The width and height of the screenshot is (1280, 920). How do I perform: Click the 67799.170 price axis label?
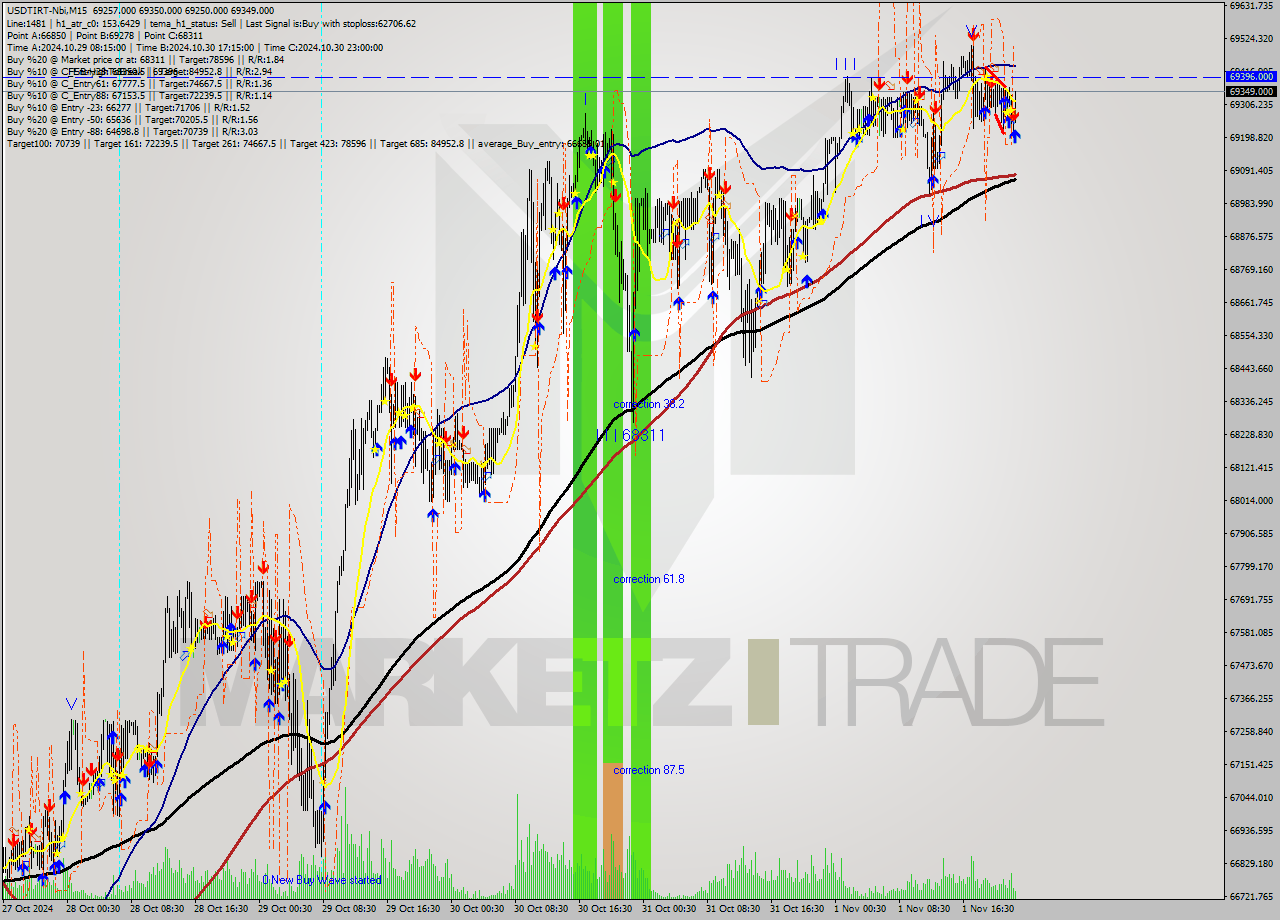coord(1251,566)
